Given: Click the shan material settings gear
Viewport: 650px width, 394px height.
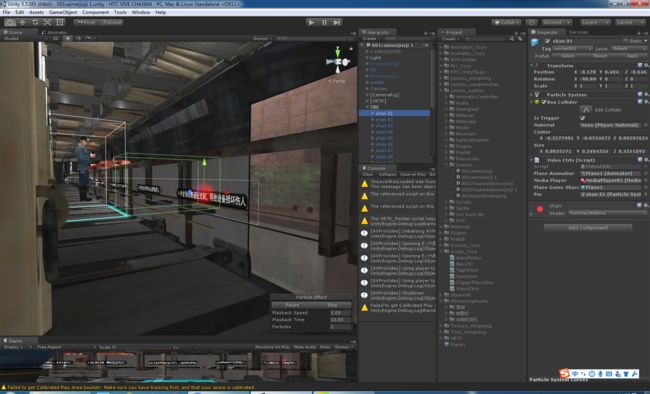Looking at the screenshot, I should [x=646, y=205].
